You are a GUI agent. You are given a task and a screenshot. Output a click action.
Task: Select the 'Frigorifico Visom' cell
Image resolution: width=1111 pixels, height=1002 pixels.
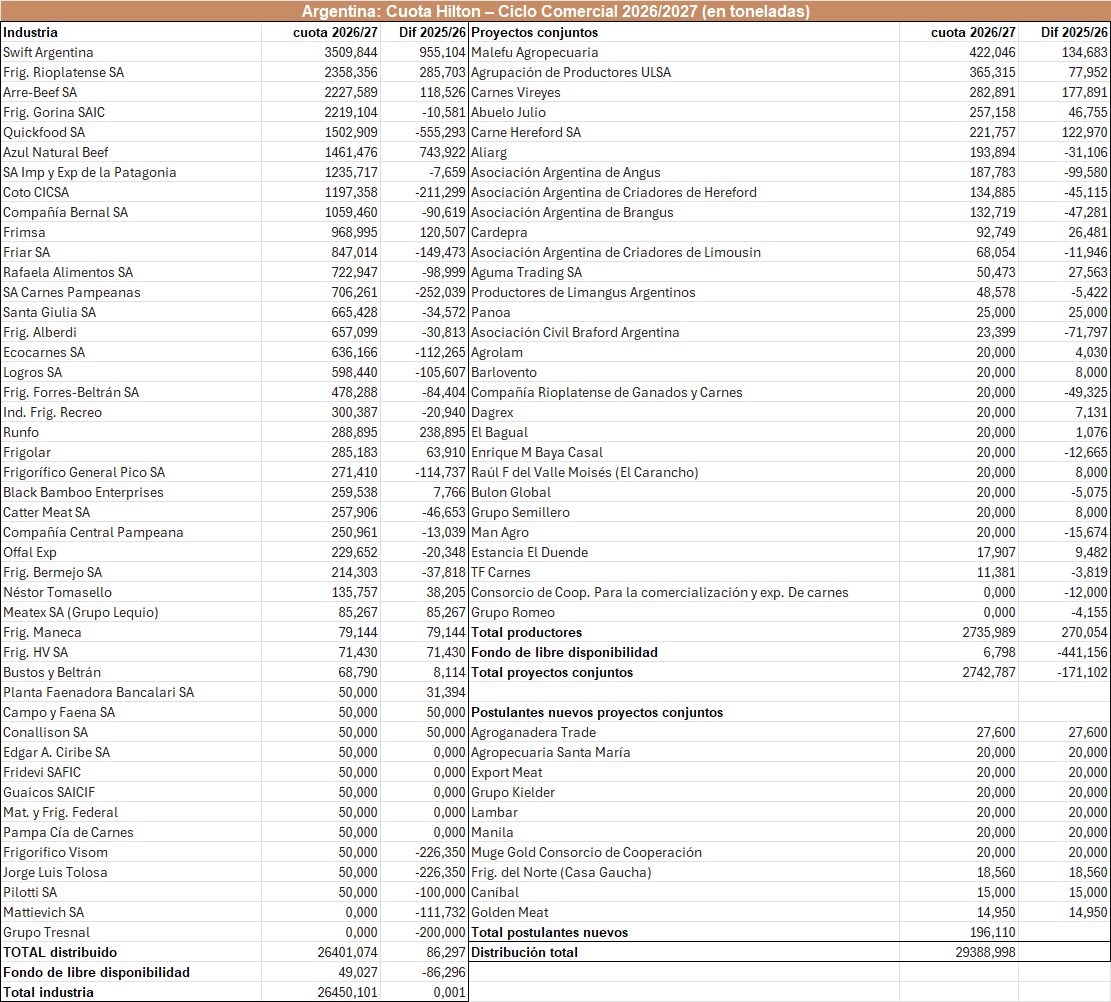131,852
